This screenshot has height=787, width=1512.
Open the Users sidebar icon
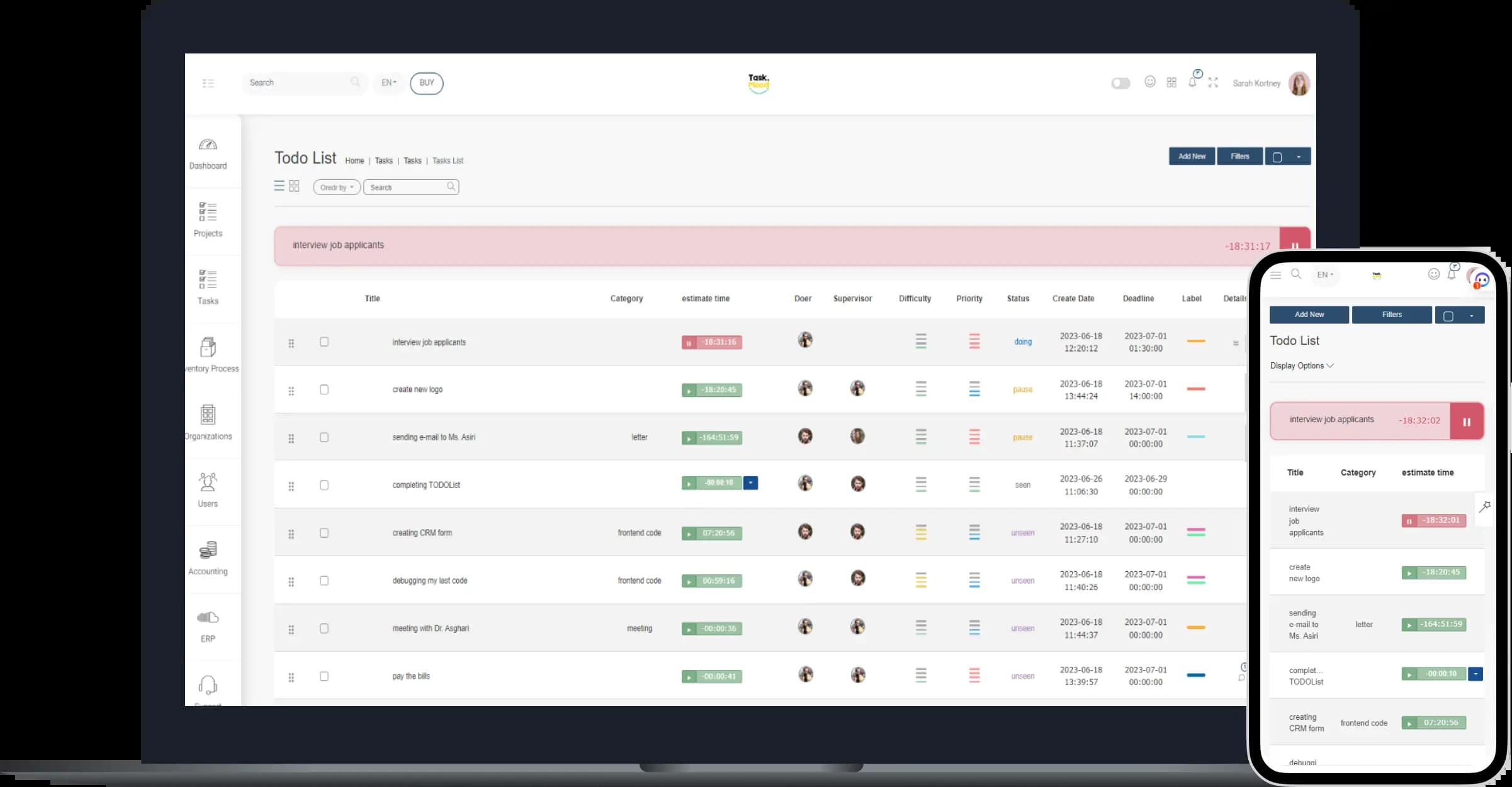pyautogui.click(x=208, y=482)
